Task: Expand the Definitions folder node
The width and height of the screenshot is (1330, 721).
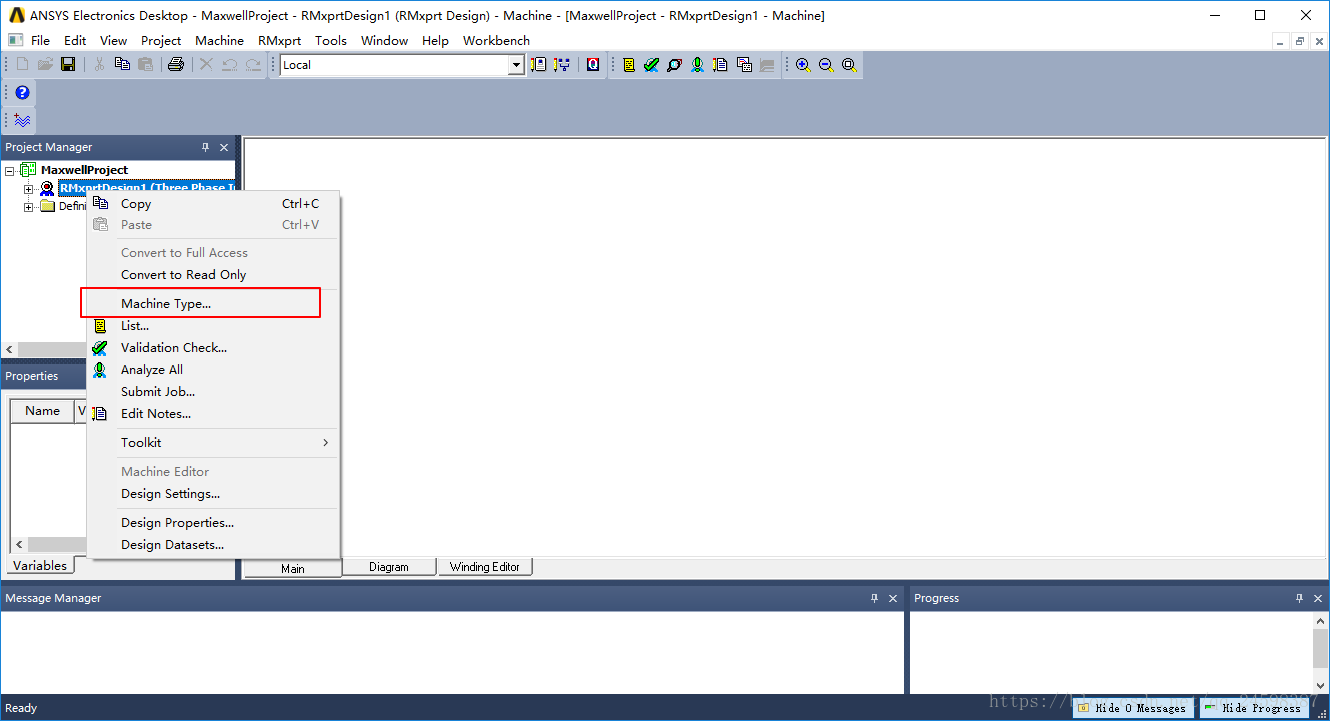Action: [28, 207]
